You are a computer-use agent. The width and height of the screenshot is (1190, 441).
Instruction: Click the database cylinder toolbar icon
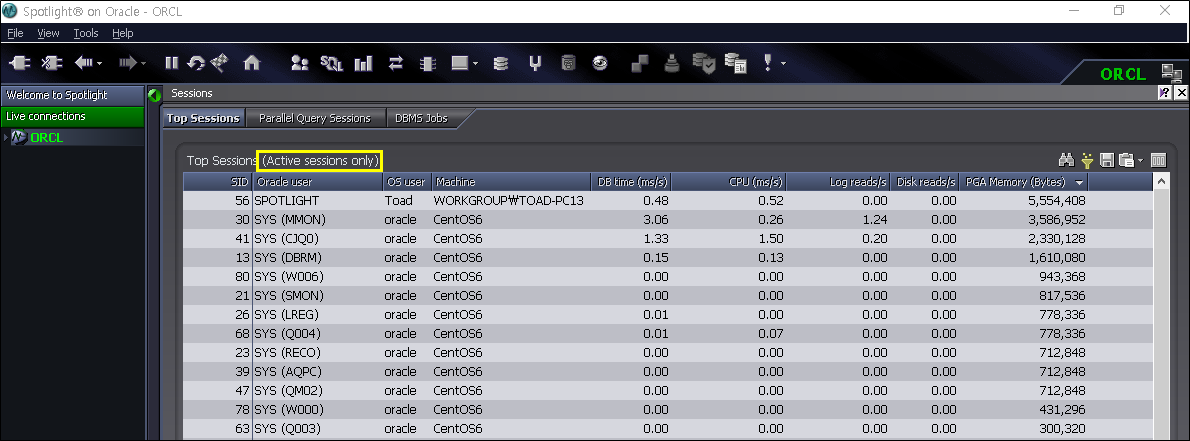(x=568, y=64)
